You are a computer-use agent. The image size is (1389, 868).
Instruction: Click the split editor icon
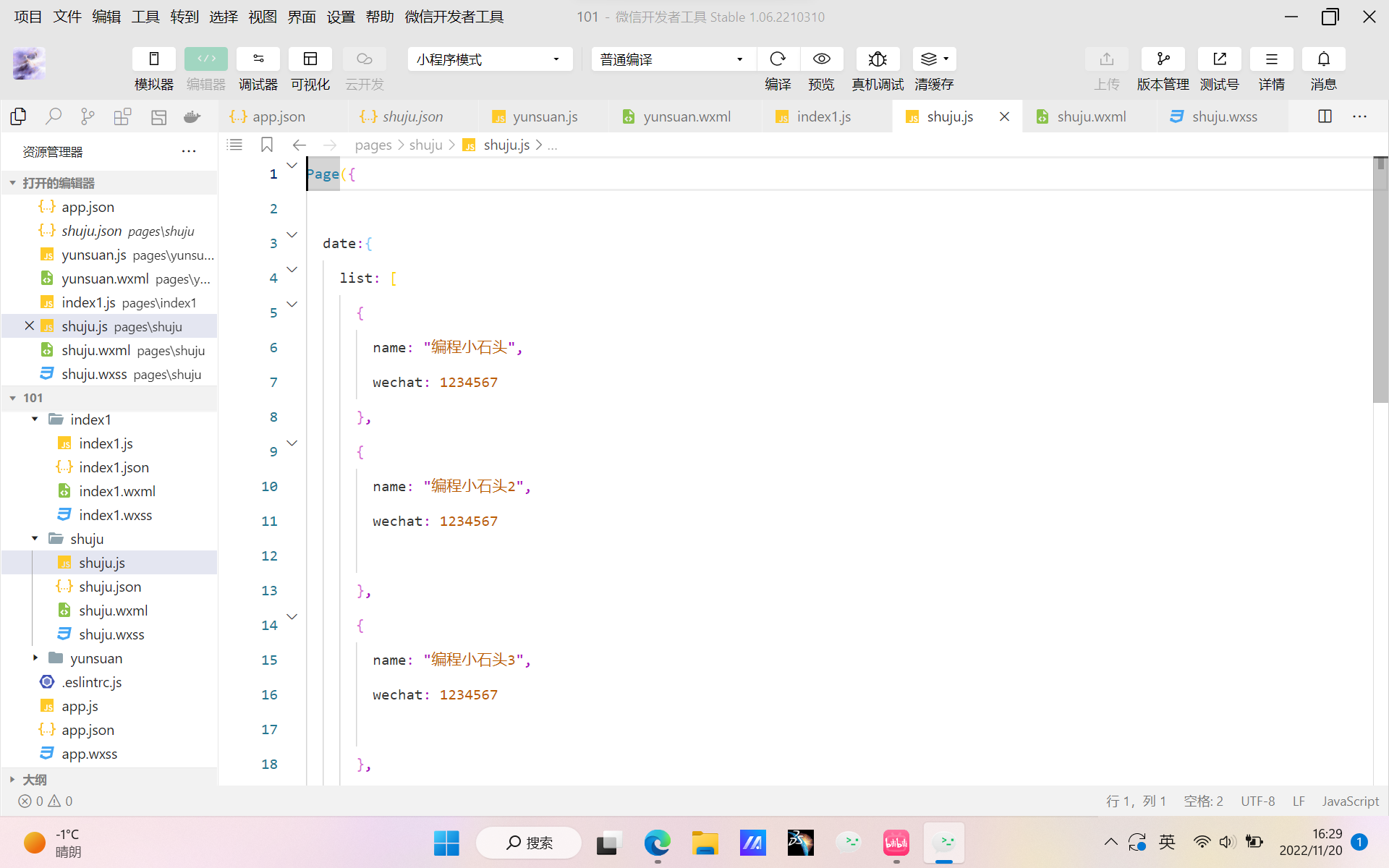tap(1325, 116)
